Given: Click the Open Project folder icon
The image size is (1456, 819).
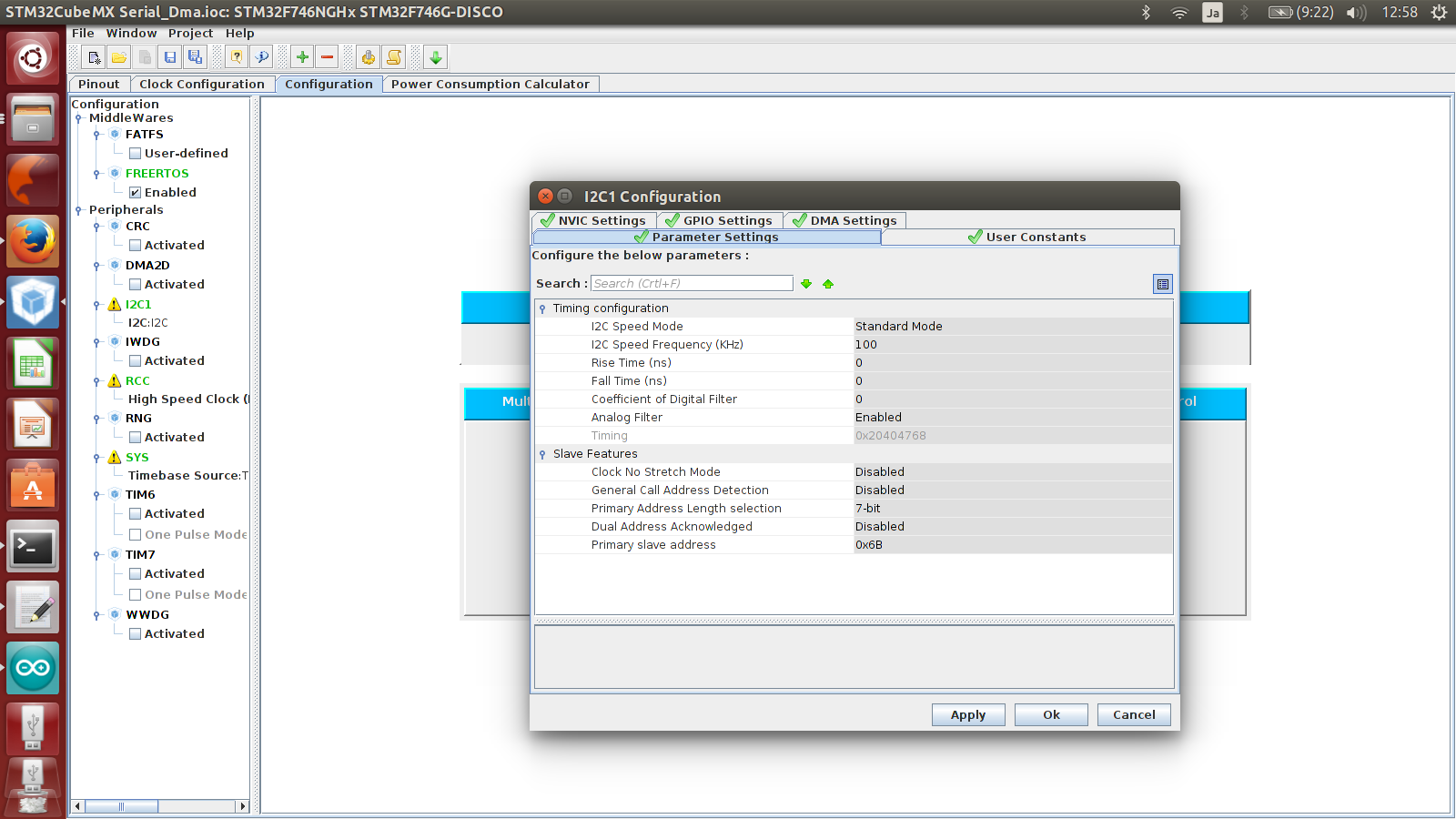Looking at the screenshot, I should (119, 57).
